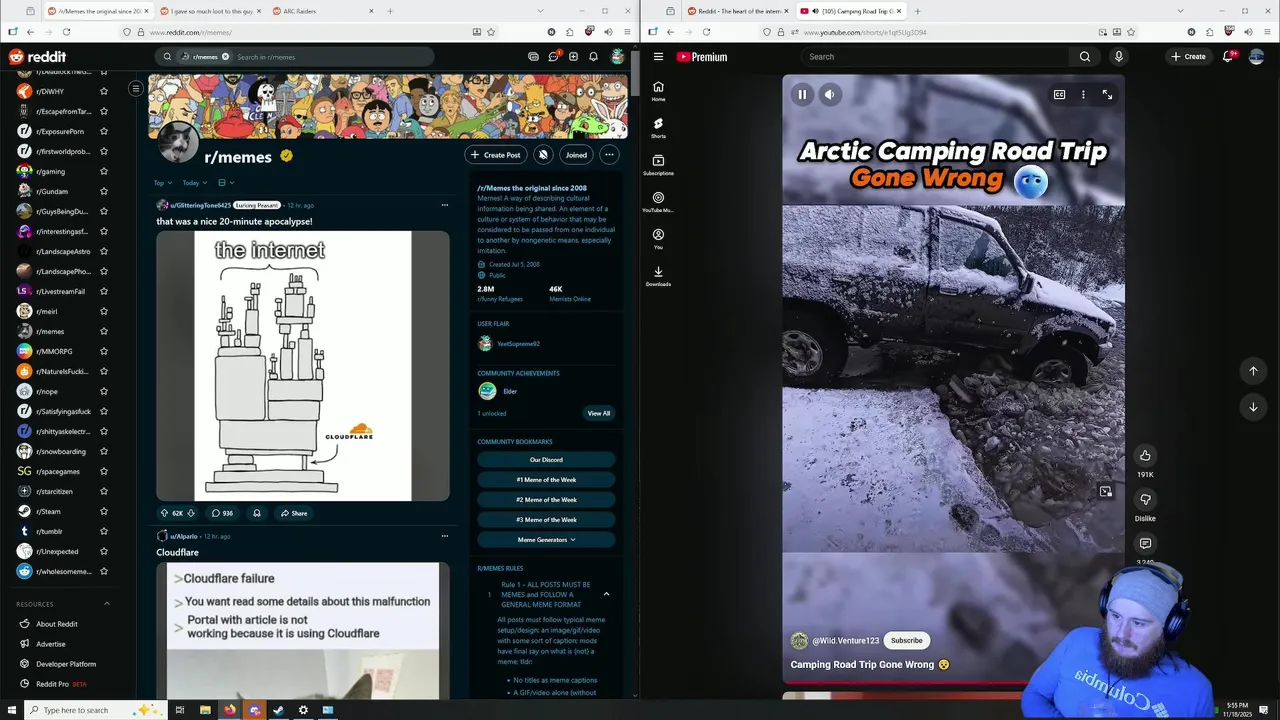Screen dimensions: 1280x720
Task: Open new tab in Reddit browser window
Action: [x=390, y=11]
